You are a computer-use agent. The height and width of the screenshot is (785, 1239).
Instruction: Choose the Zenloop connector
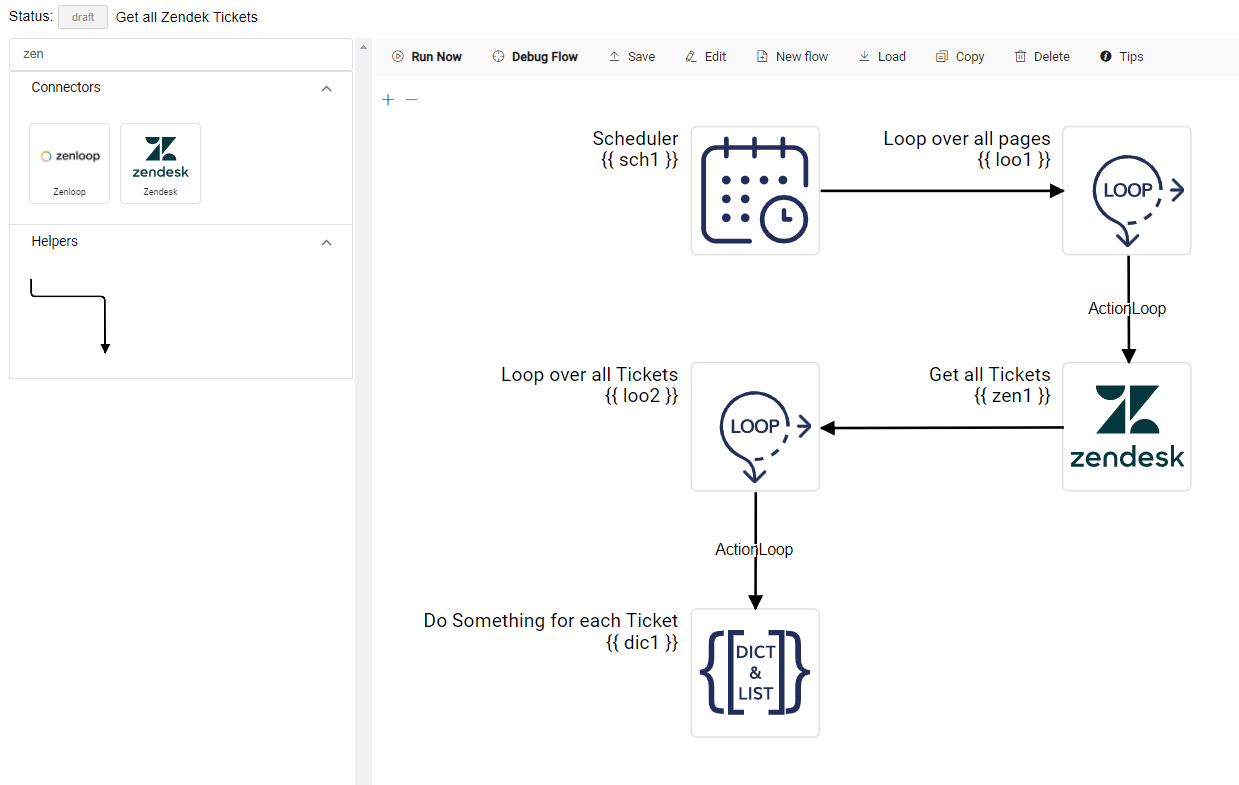(x=70, y=163)
